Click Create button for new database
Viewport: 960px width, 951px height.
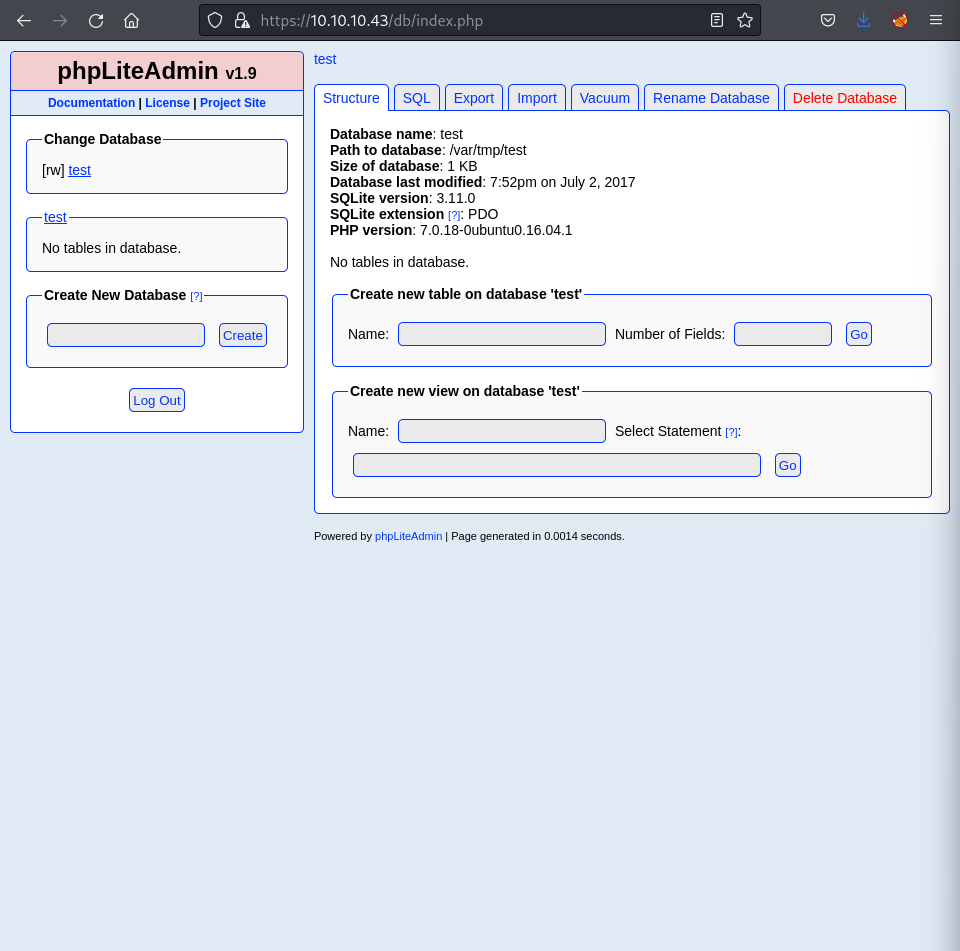pos(243,335)
